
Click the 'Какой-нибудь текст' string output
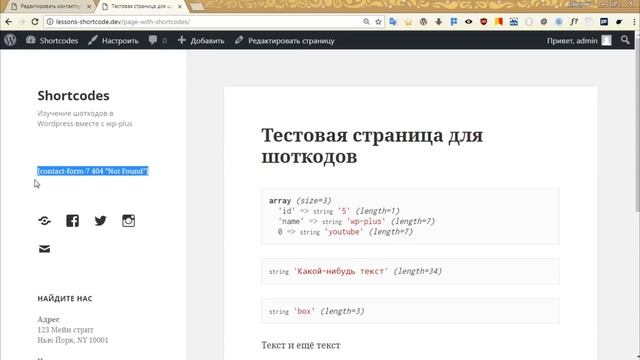(341, 271)
